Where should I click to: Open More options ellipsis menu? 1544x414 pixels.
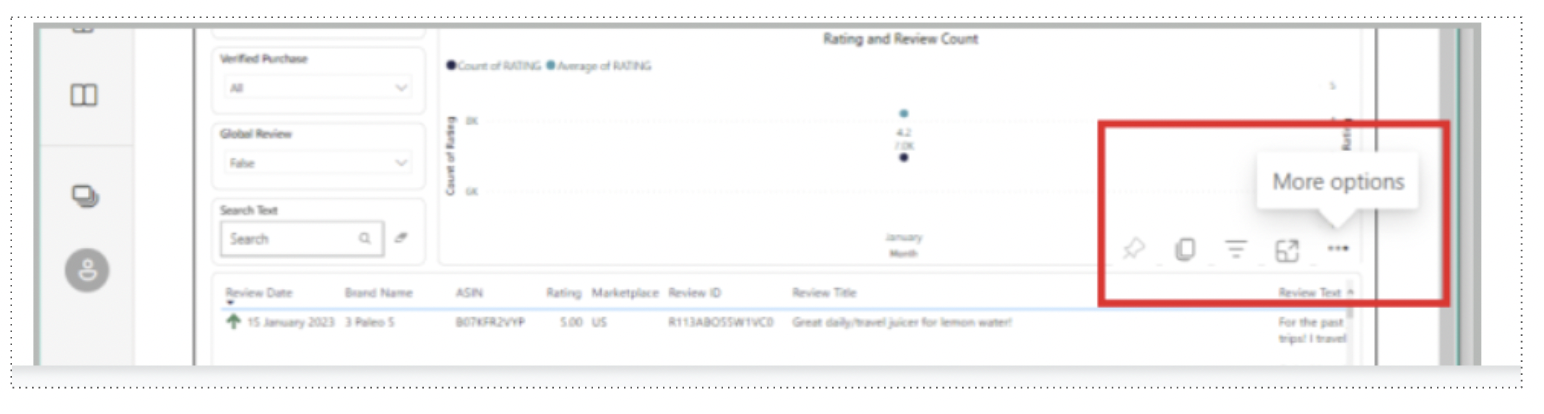1338,249
